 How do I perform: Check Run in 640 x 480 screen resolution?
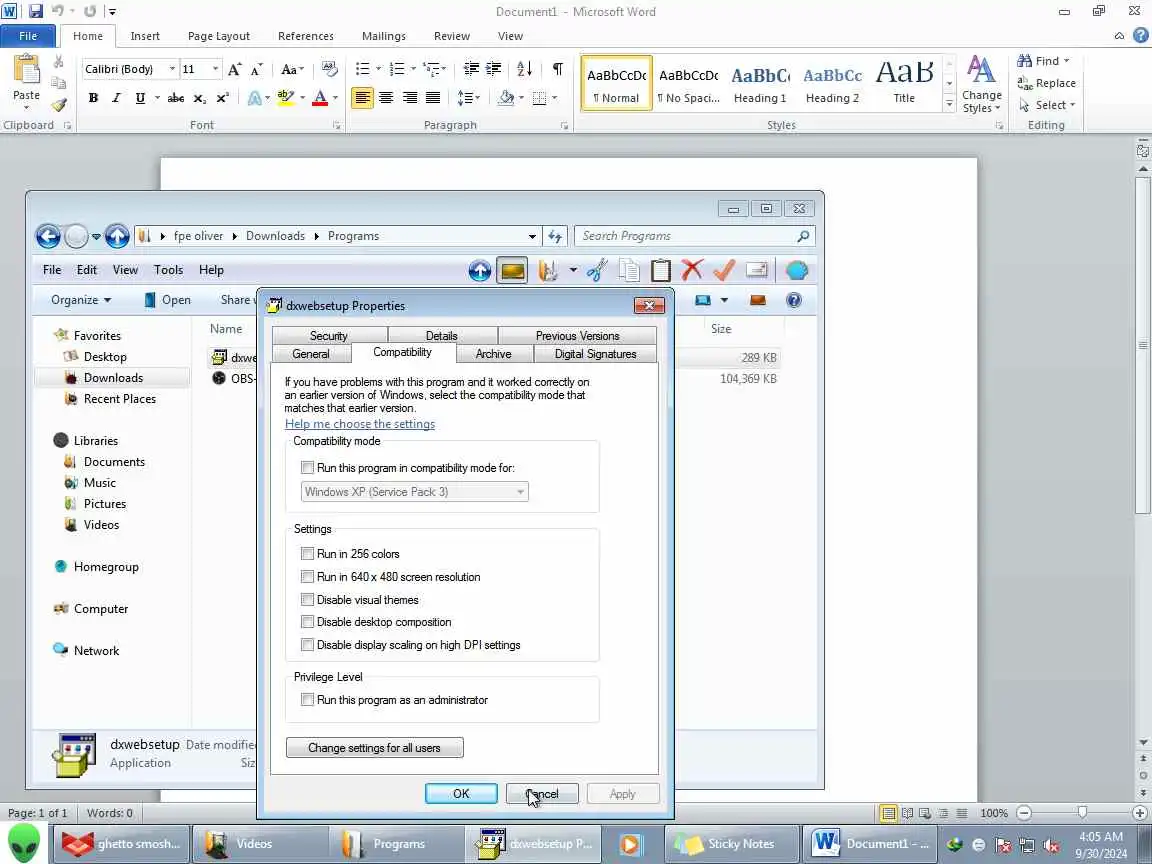pyautogui.click(x=307, y=577)
